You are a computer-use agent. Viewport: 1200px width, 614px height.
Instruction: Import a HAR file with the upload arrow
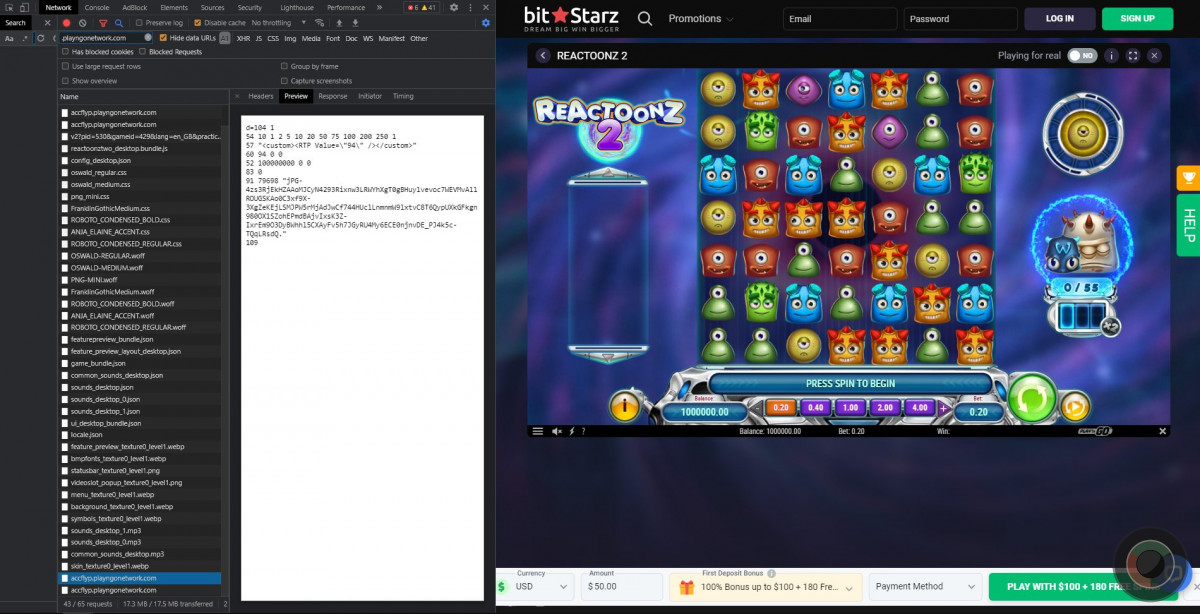point(339,22)
